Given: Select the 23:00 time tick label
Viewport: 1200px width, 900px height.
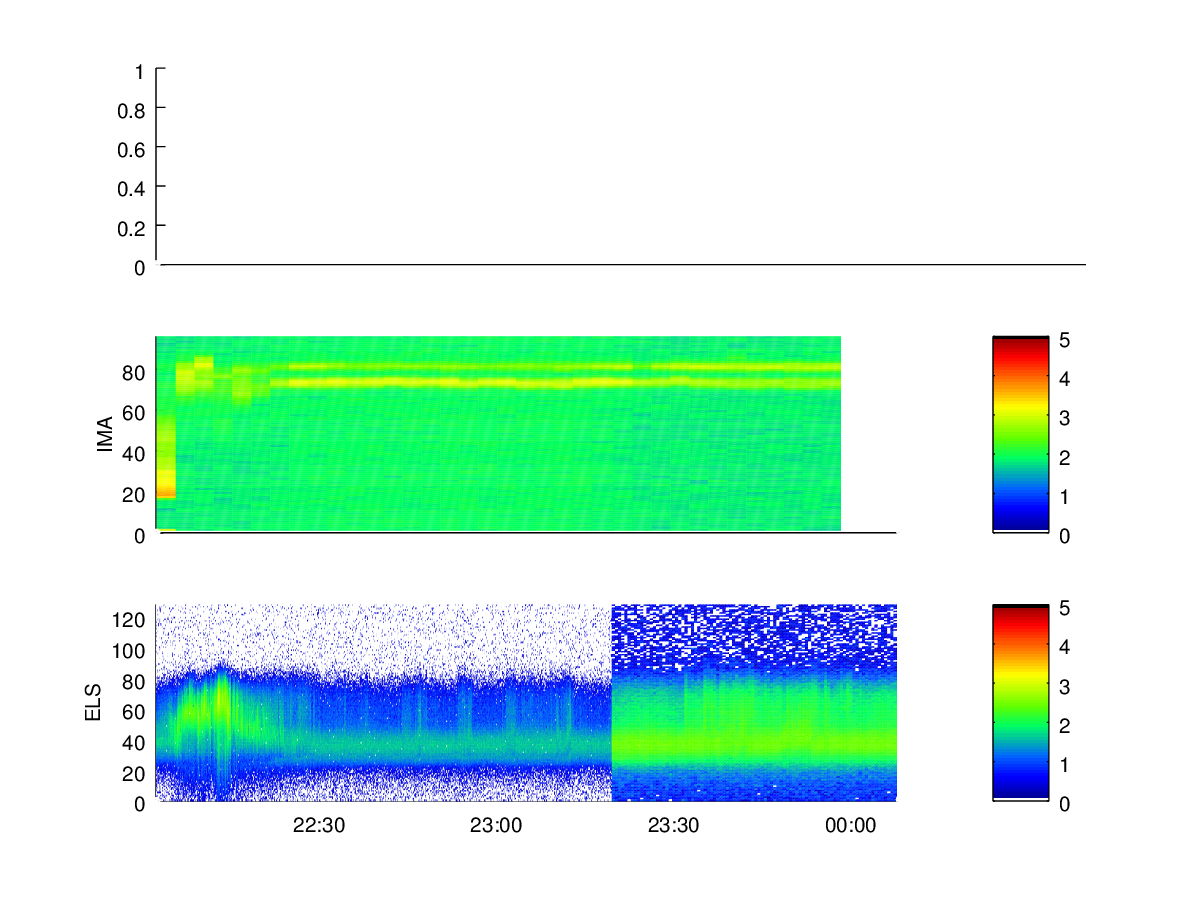Looking at the screenshot, I should [x=497, y=826].
